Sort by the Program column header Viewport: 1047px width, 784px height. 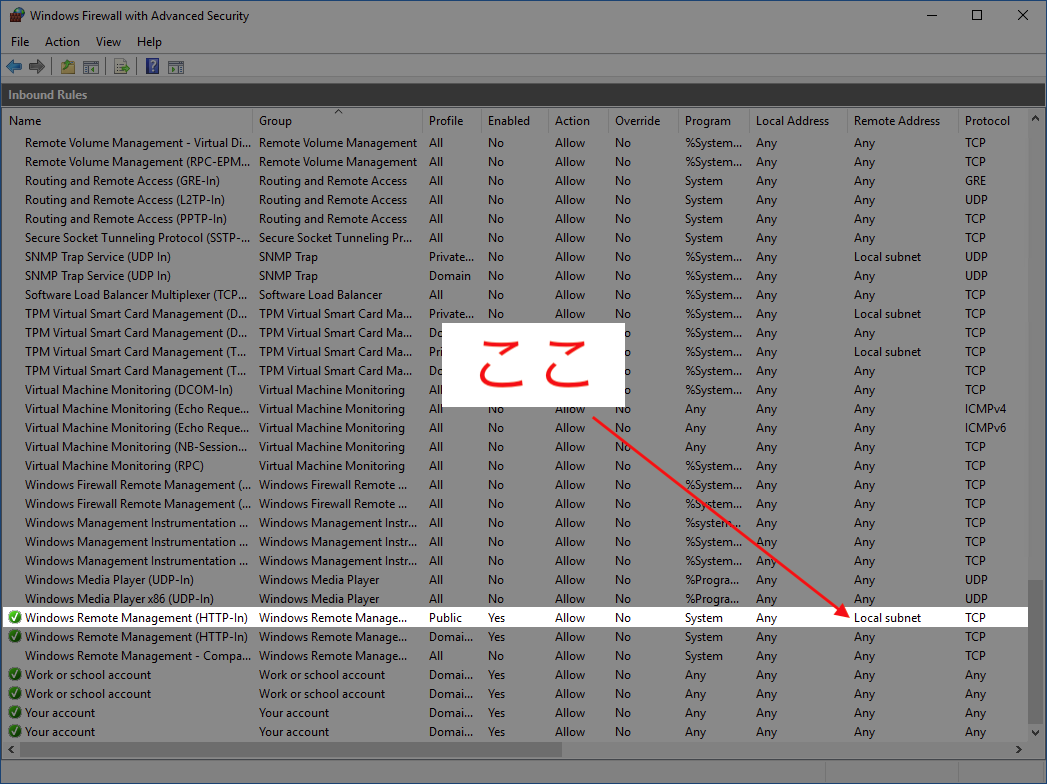pyautogui.click(x=714, y=121)
